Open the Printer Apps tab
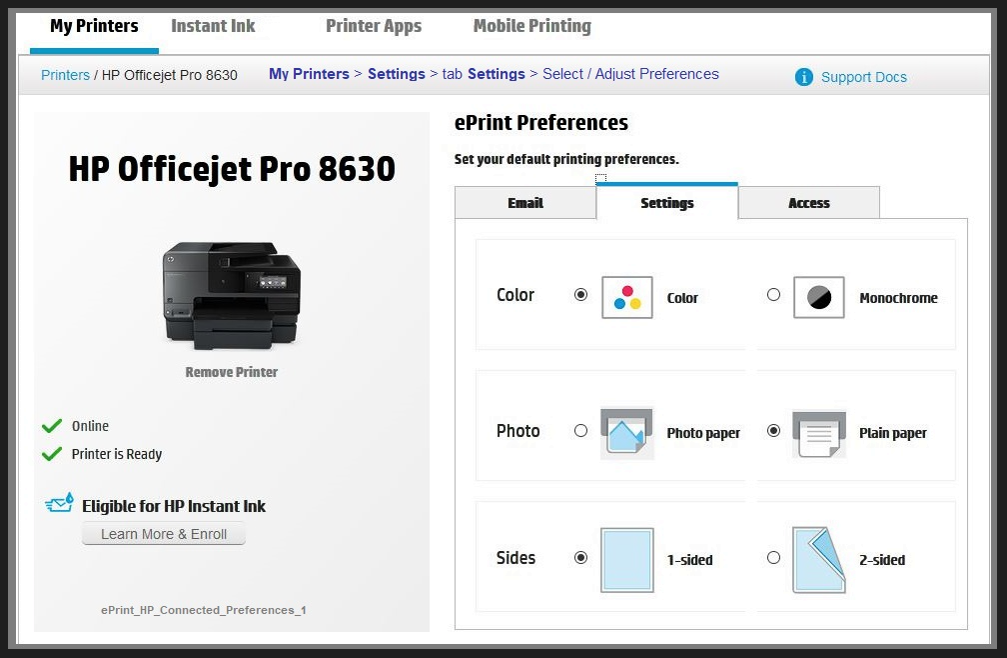The height and width of the screenshot is (658, 1007). click(373, 26)
